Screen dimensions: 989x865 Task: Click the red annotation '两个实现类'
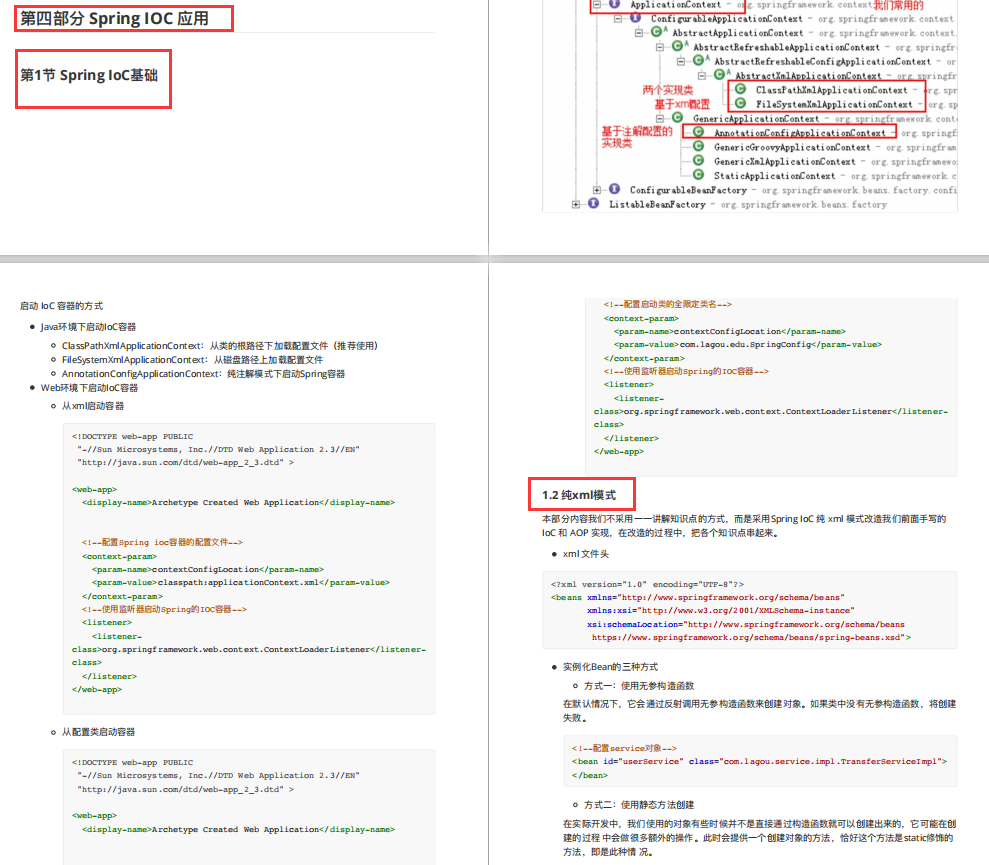click(x=667, y=90)
